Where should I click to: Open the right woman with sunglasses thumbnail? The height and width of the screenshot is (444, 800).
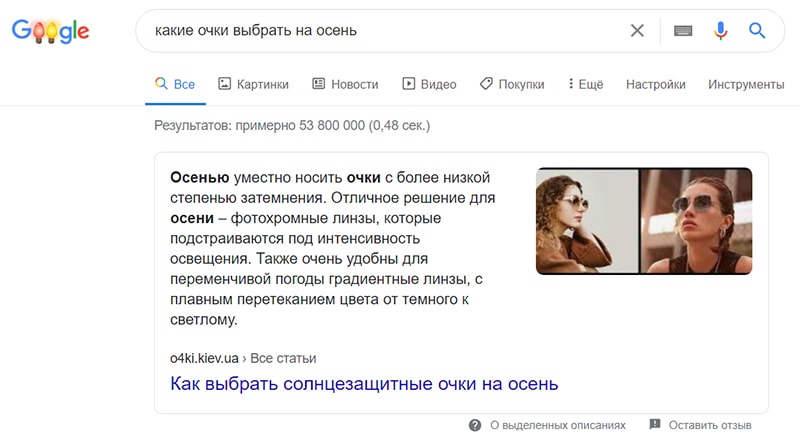pos(696,221)
